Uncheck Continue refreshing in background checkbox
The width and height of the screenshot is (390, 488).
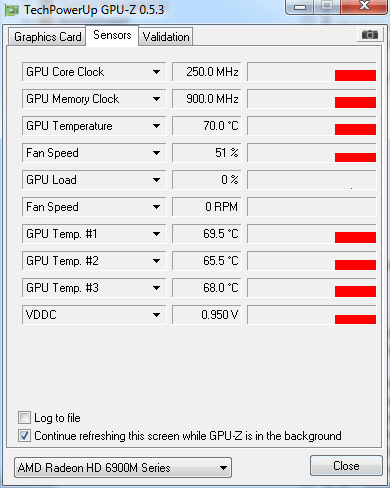[x=24, y=436]
